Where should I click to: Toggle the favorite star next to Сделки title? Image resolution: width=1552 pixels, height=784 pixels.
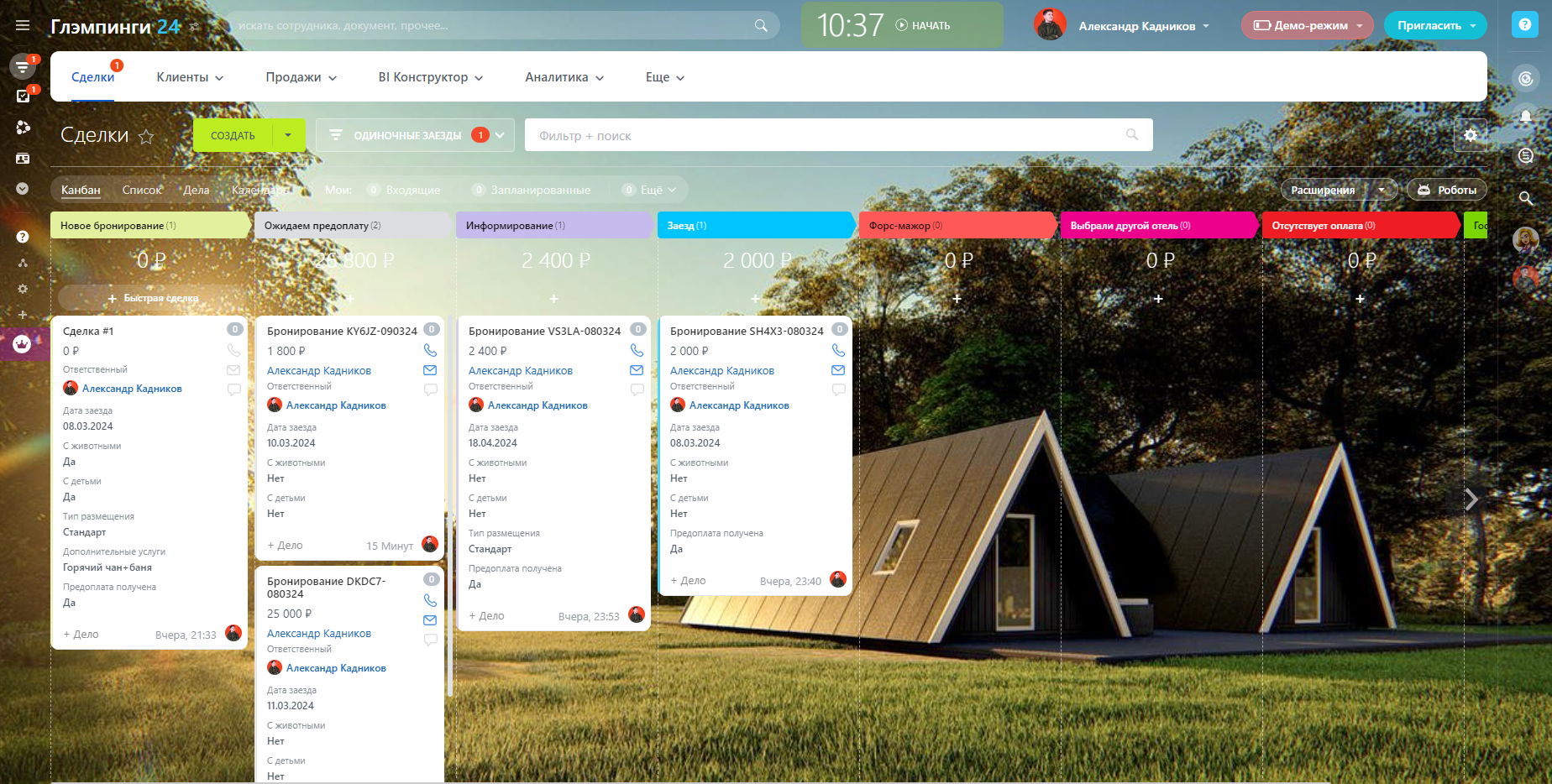point(146,136)
